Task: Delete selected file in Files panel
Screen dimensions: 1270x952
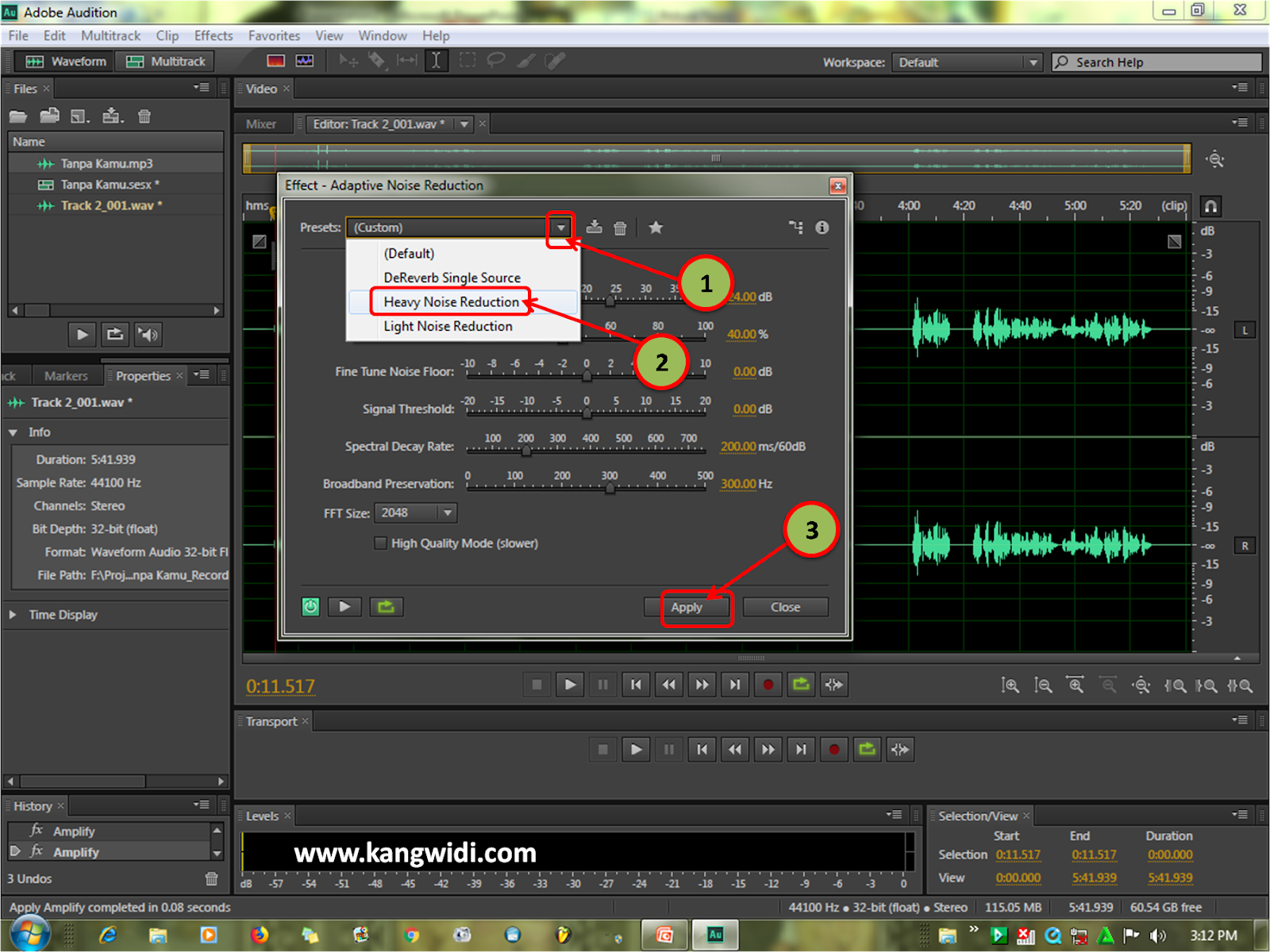Action: pyautogui.click(x=144, y=117)
